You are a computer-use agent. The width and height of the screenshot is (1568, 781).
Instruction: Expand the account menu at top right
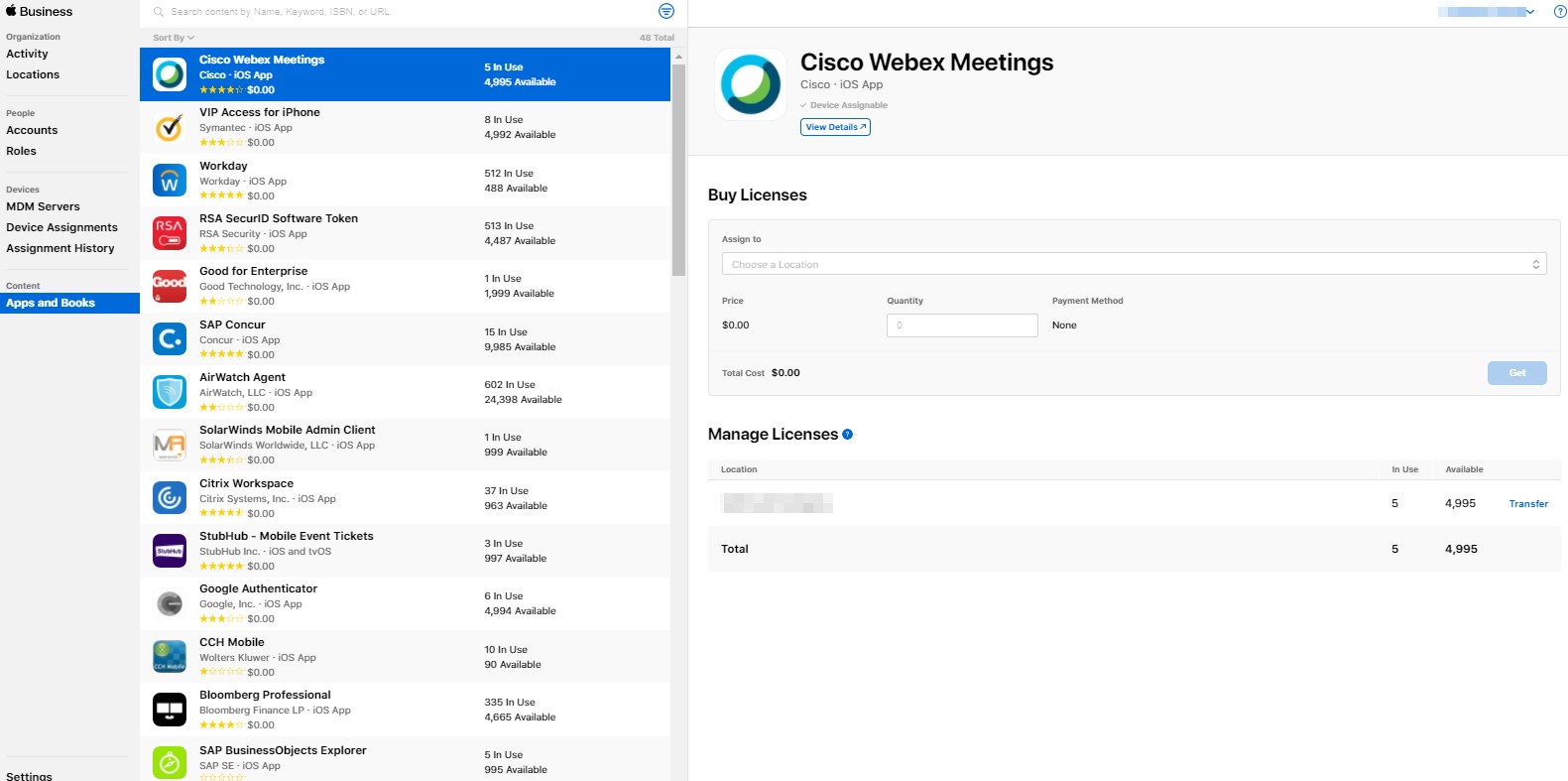1487,12
